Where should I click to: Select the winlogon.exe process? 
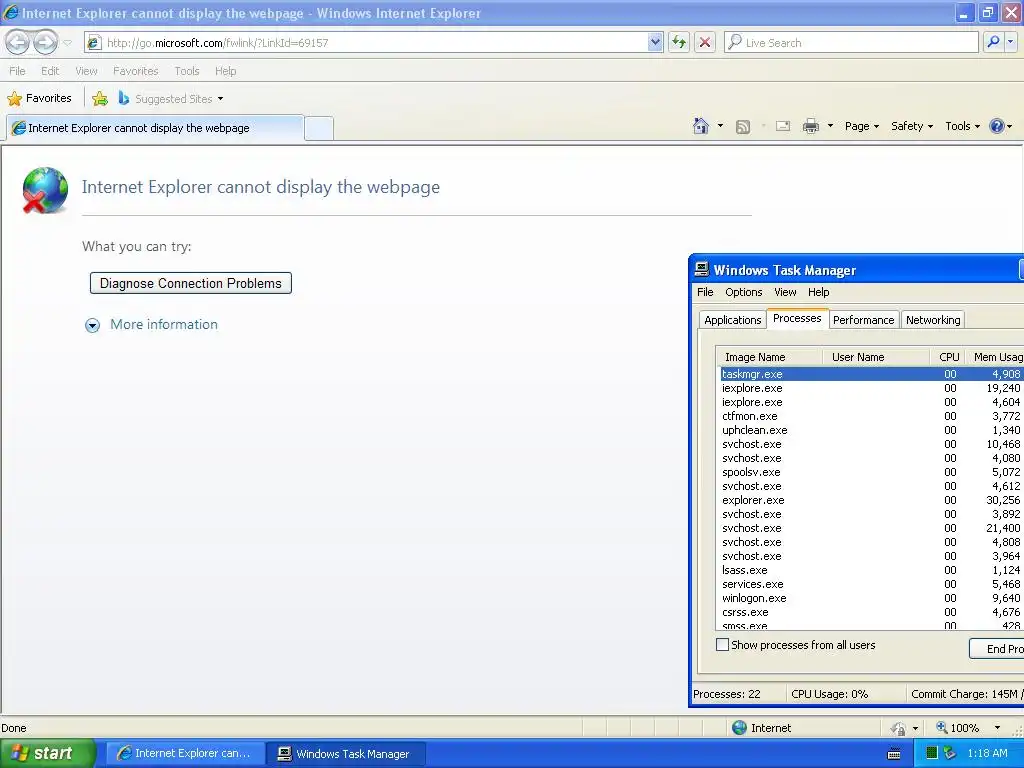click(x=871, y=598)
